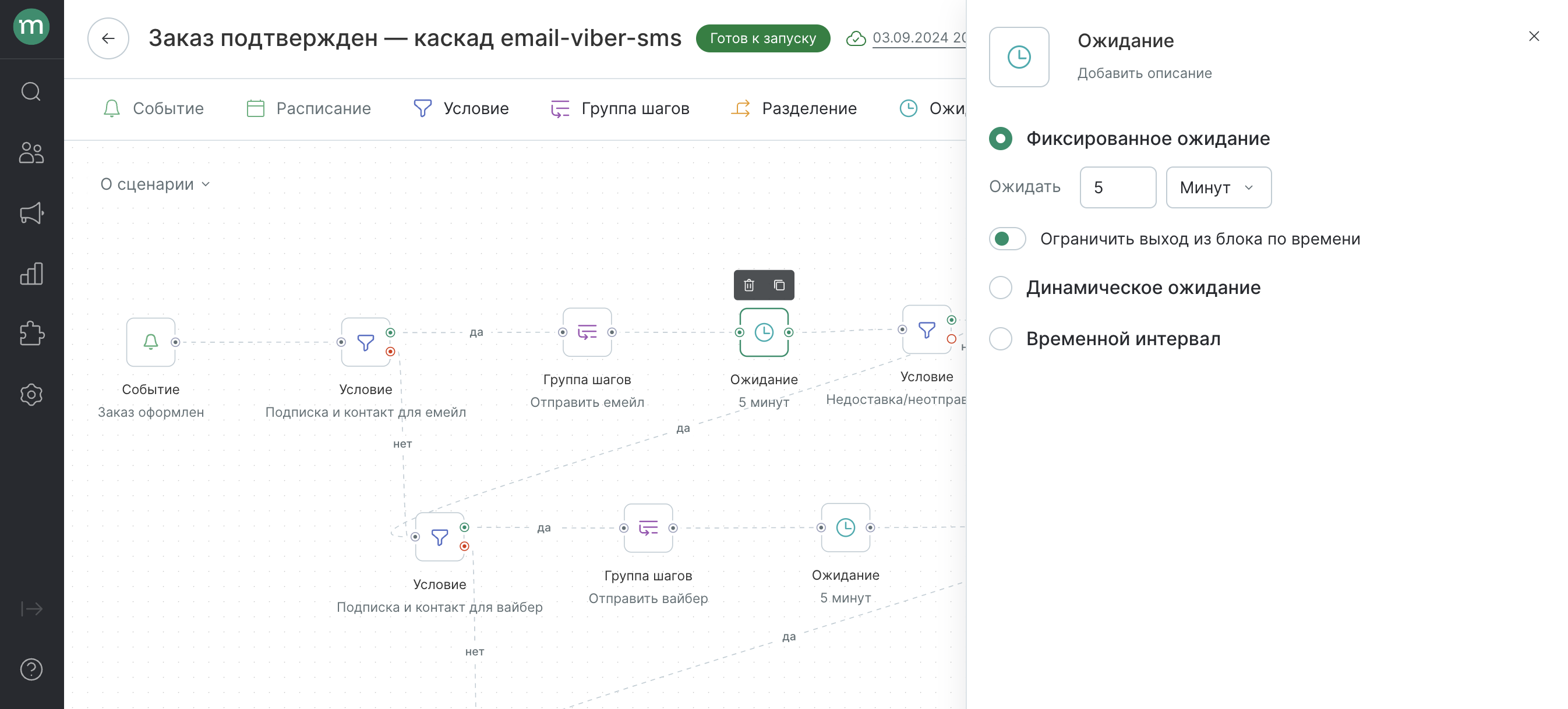This screenshot has width=1568, height=709.
Task: Select Фиксированное ожидание radio option
Action: tap(1001, 139)
